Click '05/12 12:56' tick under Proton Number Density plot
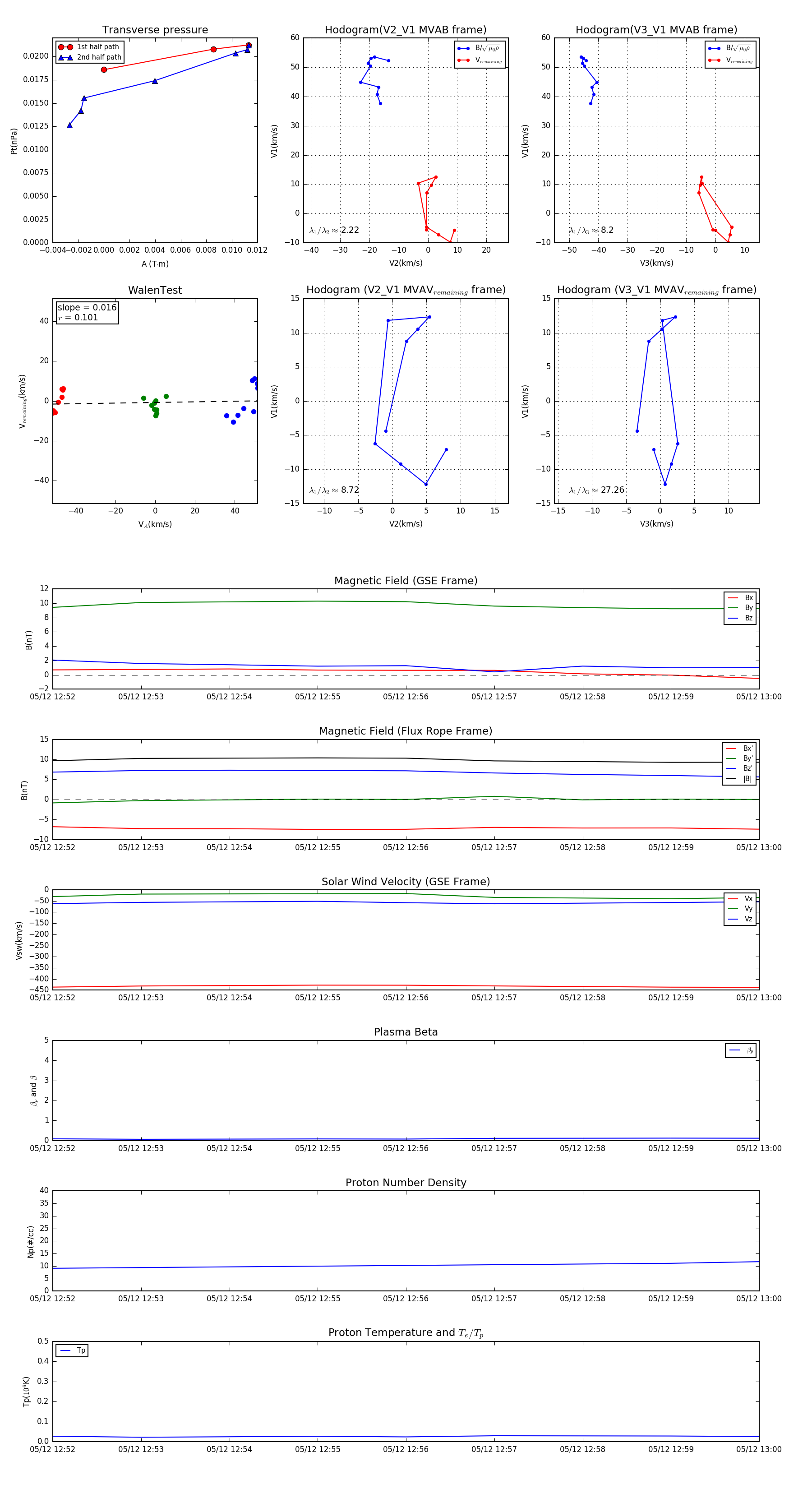This screenshot has height=1489, width=812. click(x=406, y=1298)
